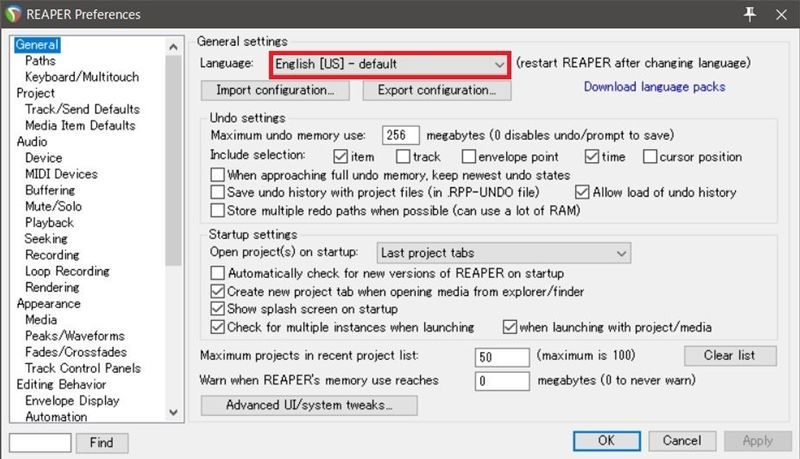Image resolution: width=800 pixels, height=459 pixels.
Task: Enable automatic check for new REAPER versions
Action: [217, 273]
